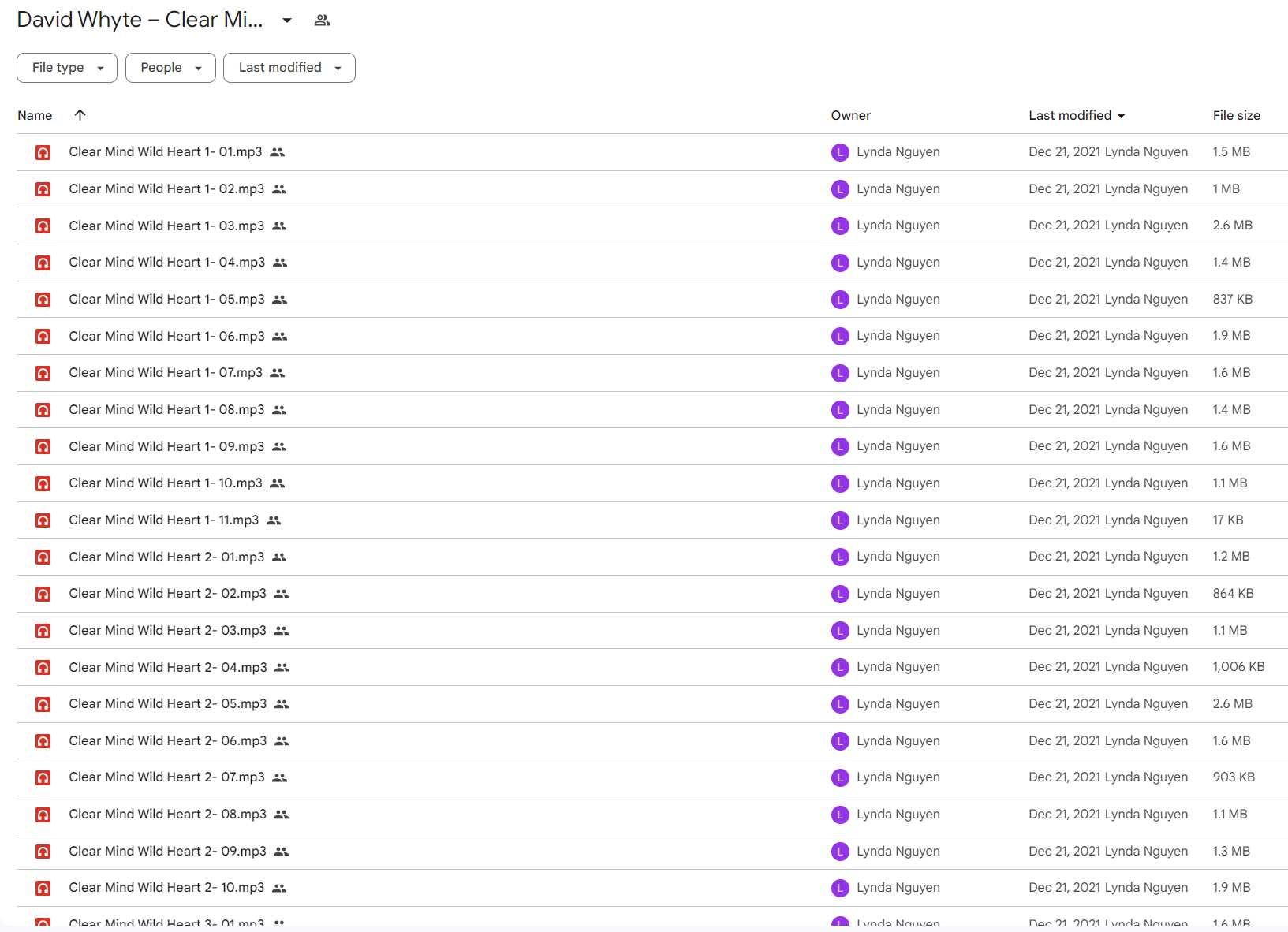The width and height of the screenshot is (1288, 932).
Task: Click shared icon next to Clear Mind Wild Heart 2- 10.mp3
Action: 279,888
